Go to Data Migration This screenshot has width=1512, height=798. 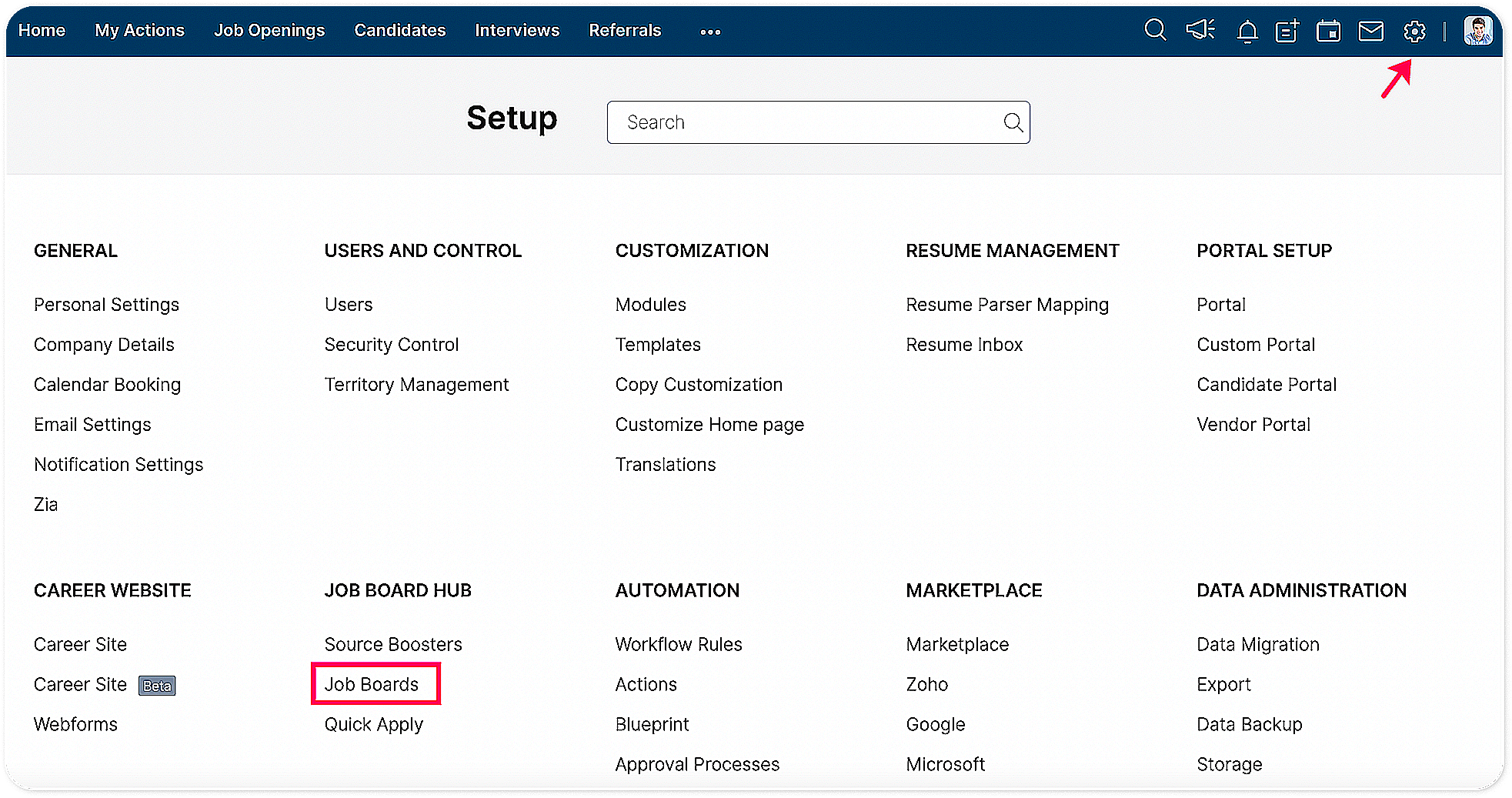[1257, 644]
